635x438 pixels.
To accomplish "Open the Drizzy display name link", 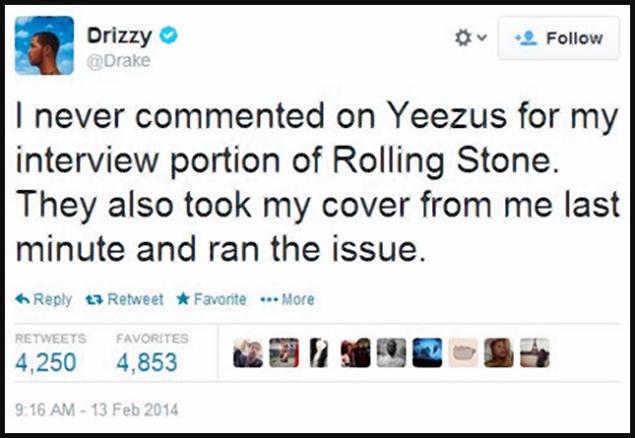I will [x=119, y=36].
